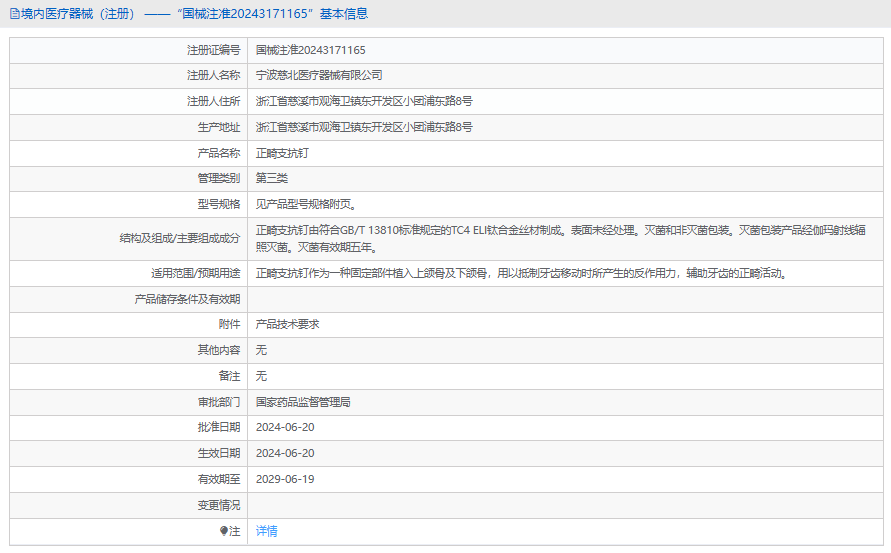Select the product name 正畸支抗钉

click(283, 153)
